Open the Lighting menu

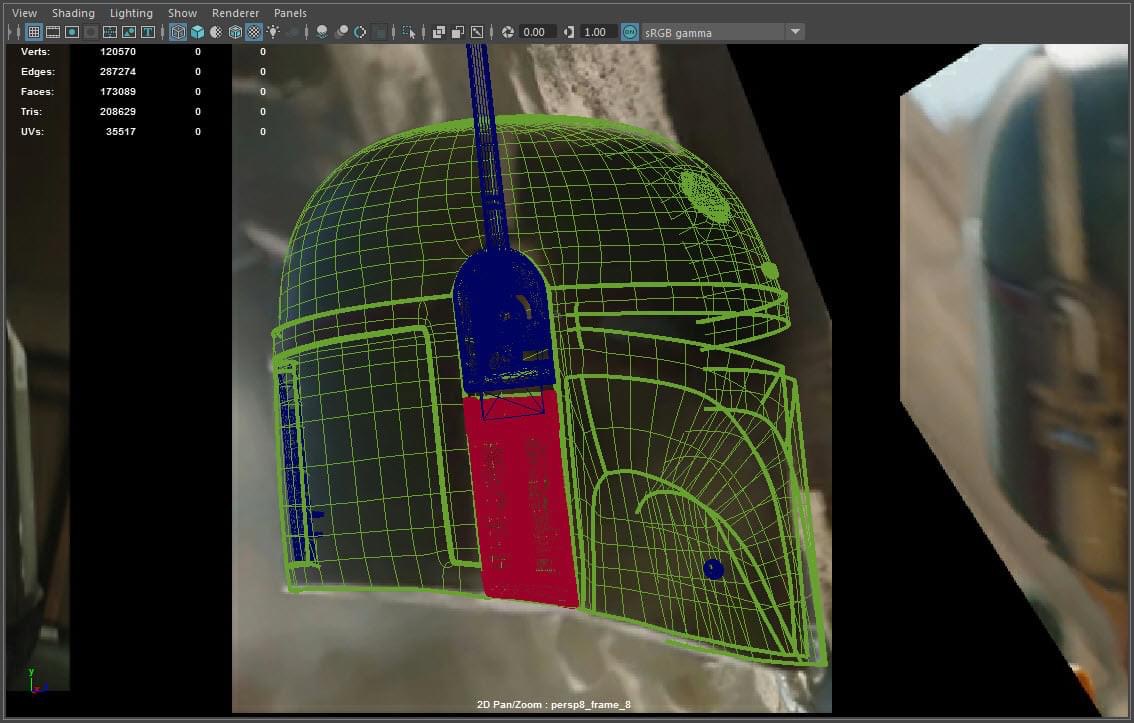131,13
